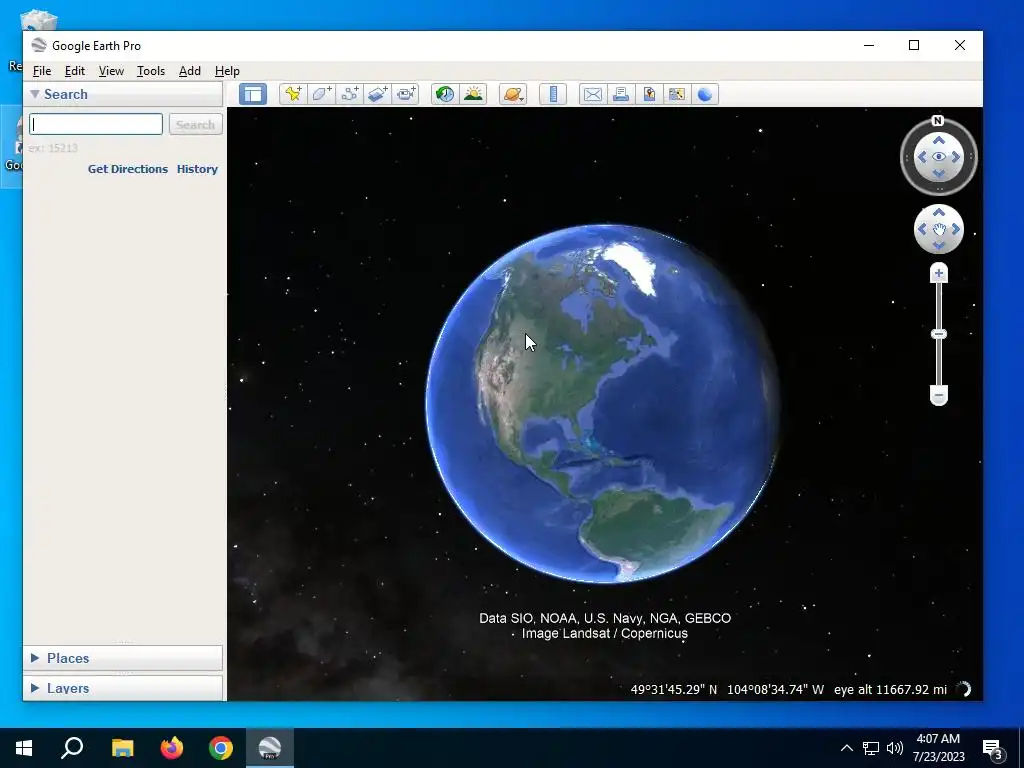Show hidden tray icons chevron
Image resolution: width=1024 pixels, height=768 pixels.
846,748
